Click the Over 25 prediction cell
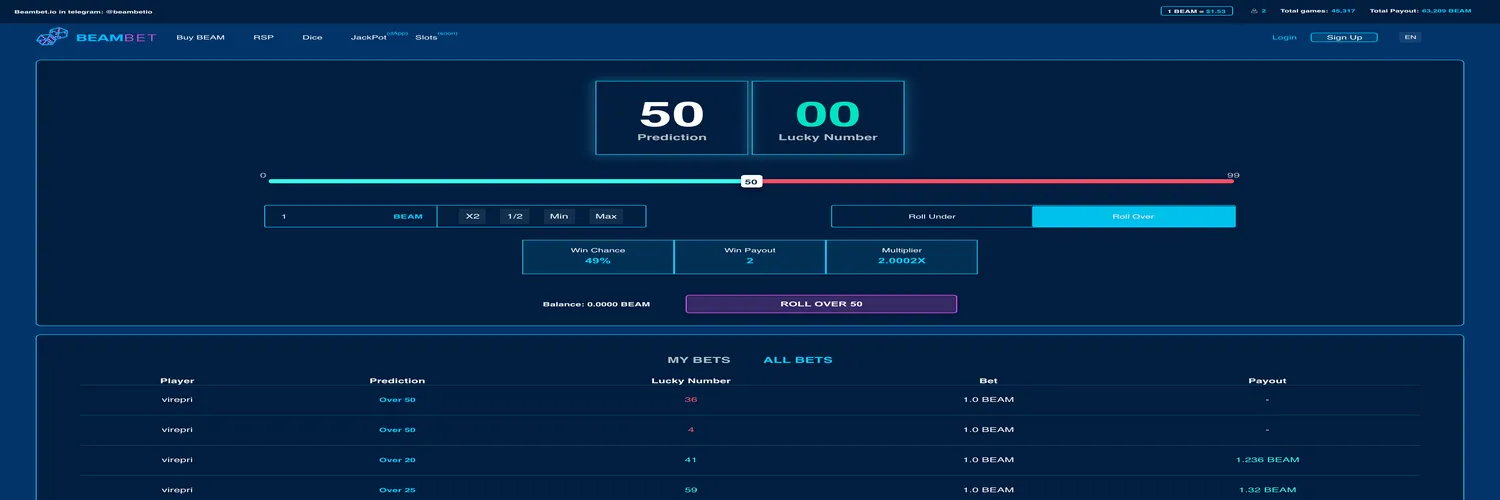This screenshot has height=500, width=1500. [x=397, y=490]
